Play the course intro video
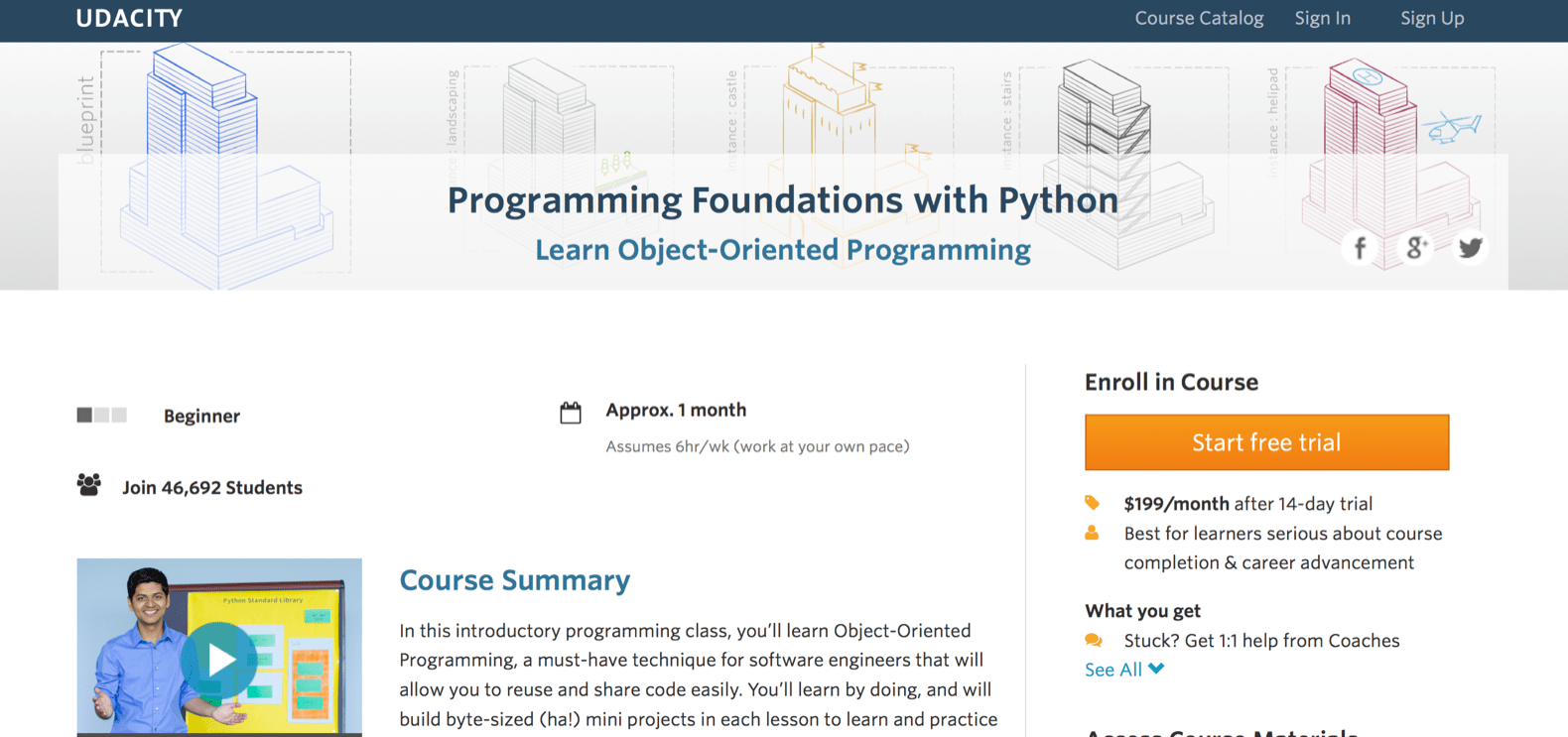This screenshot has width=1568, height=737. 219,659
